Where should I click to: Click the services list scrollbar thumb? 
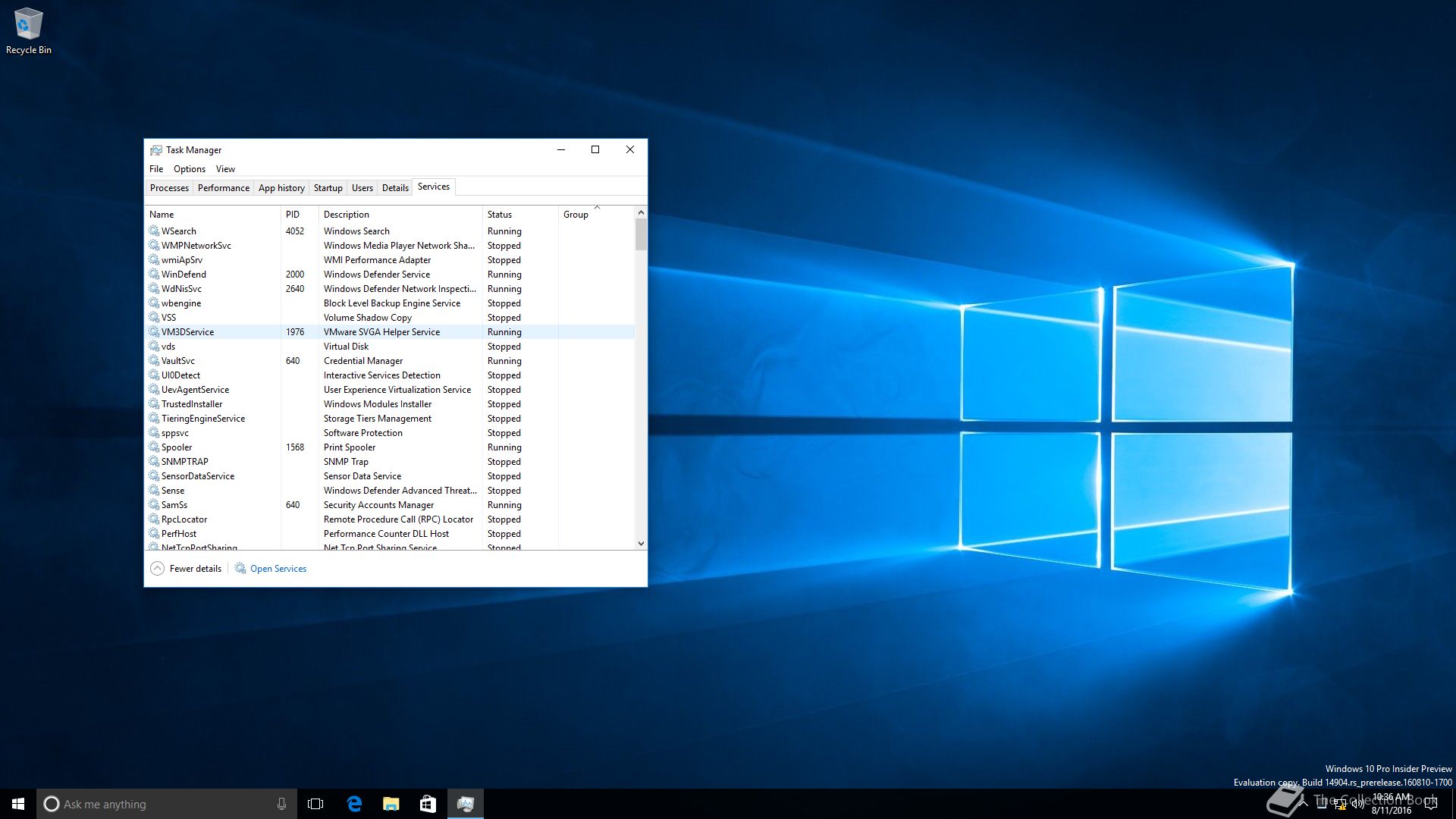tap(641, 234)
